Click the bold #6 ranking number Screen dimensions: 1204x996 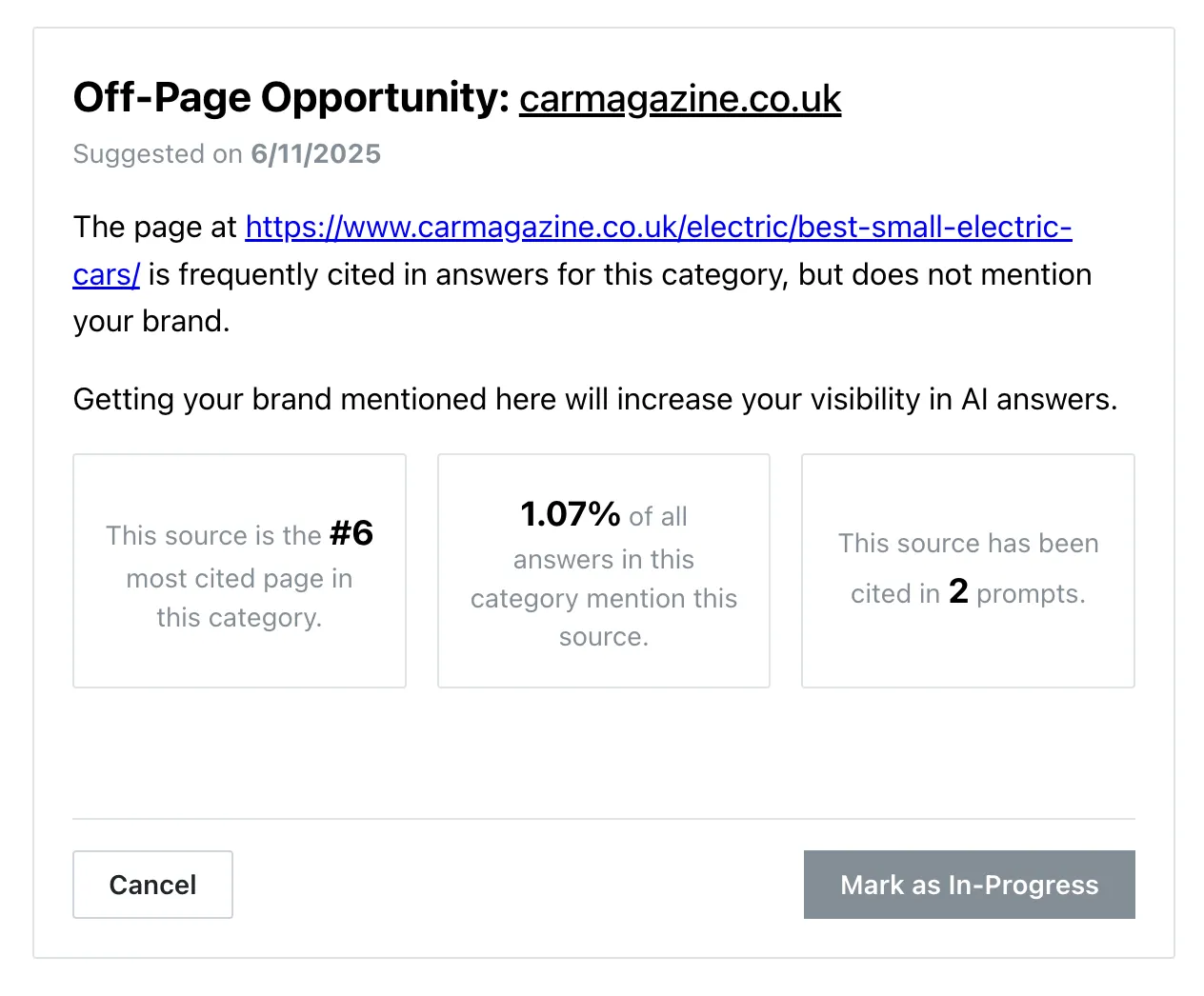point(351,533)
